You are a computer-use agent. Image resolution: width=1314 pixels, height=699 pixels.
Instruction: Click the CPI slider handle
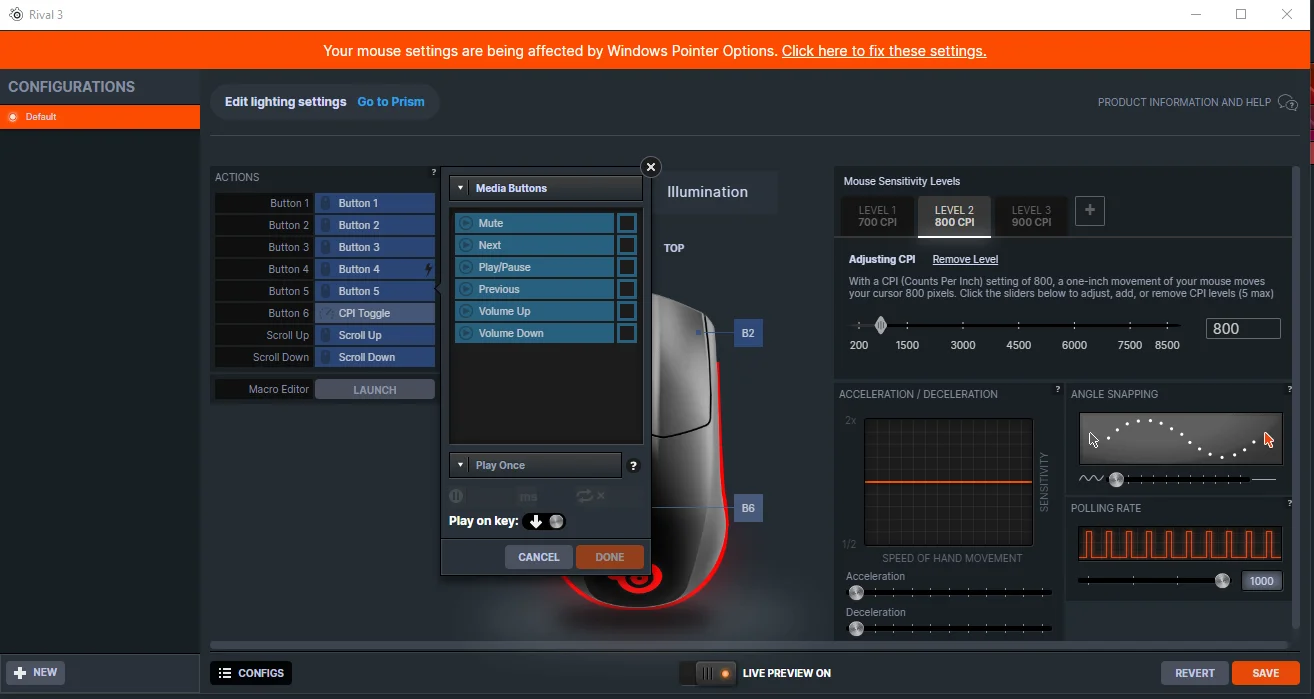pyautogui.click(x=881, y=325)
